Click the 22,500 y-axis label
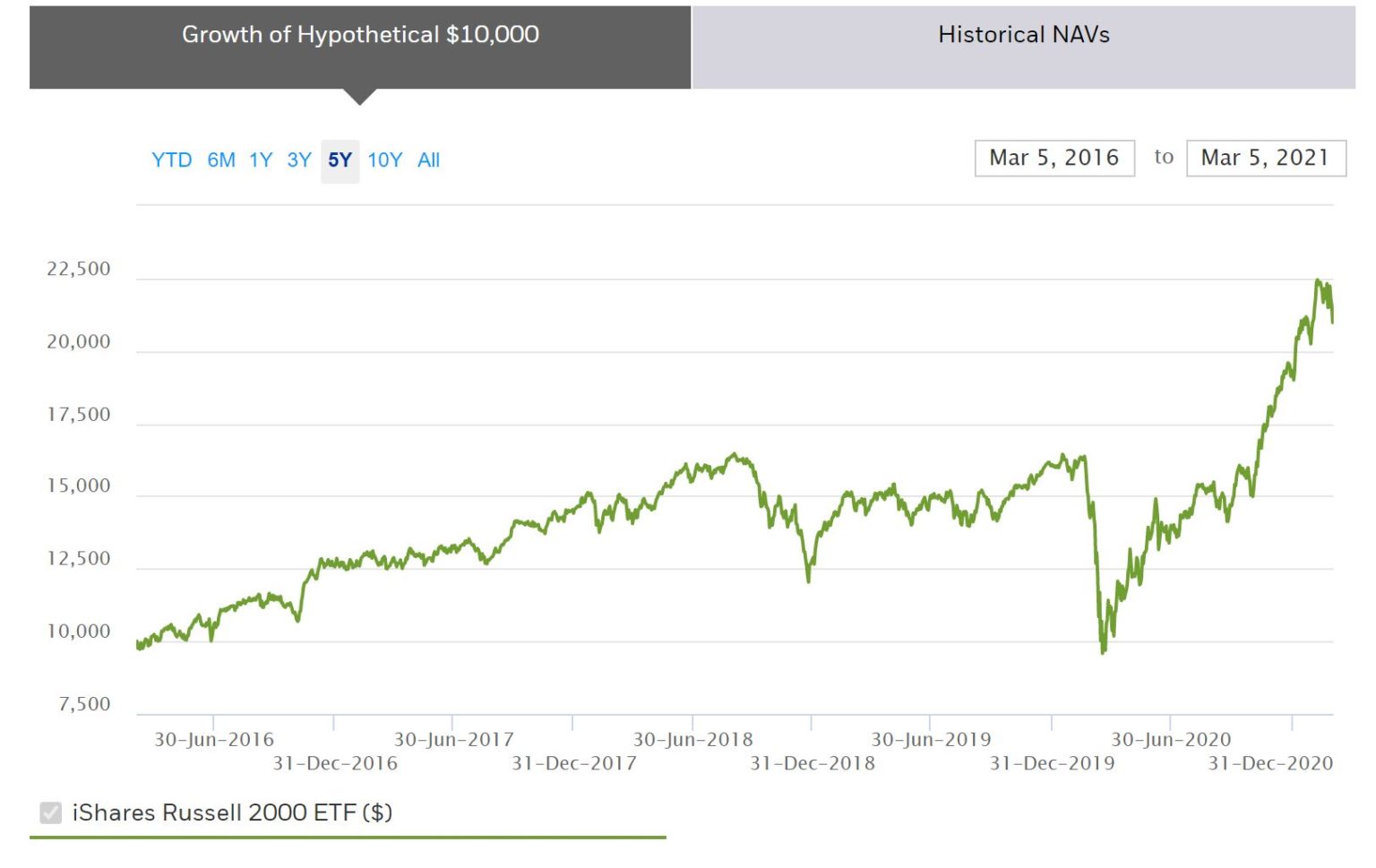Screen dimensions: 1376x868 point(79,270)
